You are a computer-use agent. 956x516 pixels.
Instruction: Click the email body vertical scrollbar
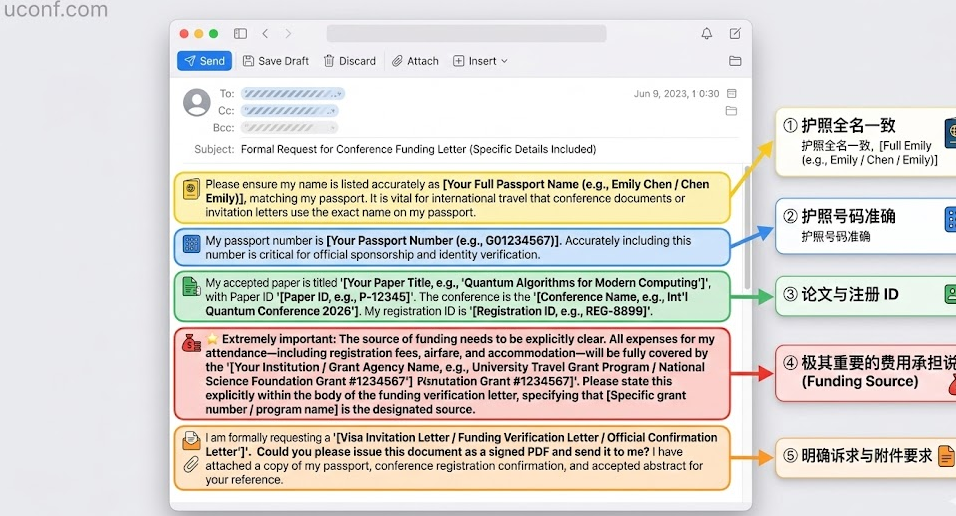(x=745, y=230)
